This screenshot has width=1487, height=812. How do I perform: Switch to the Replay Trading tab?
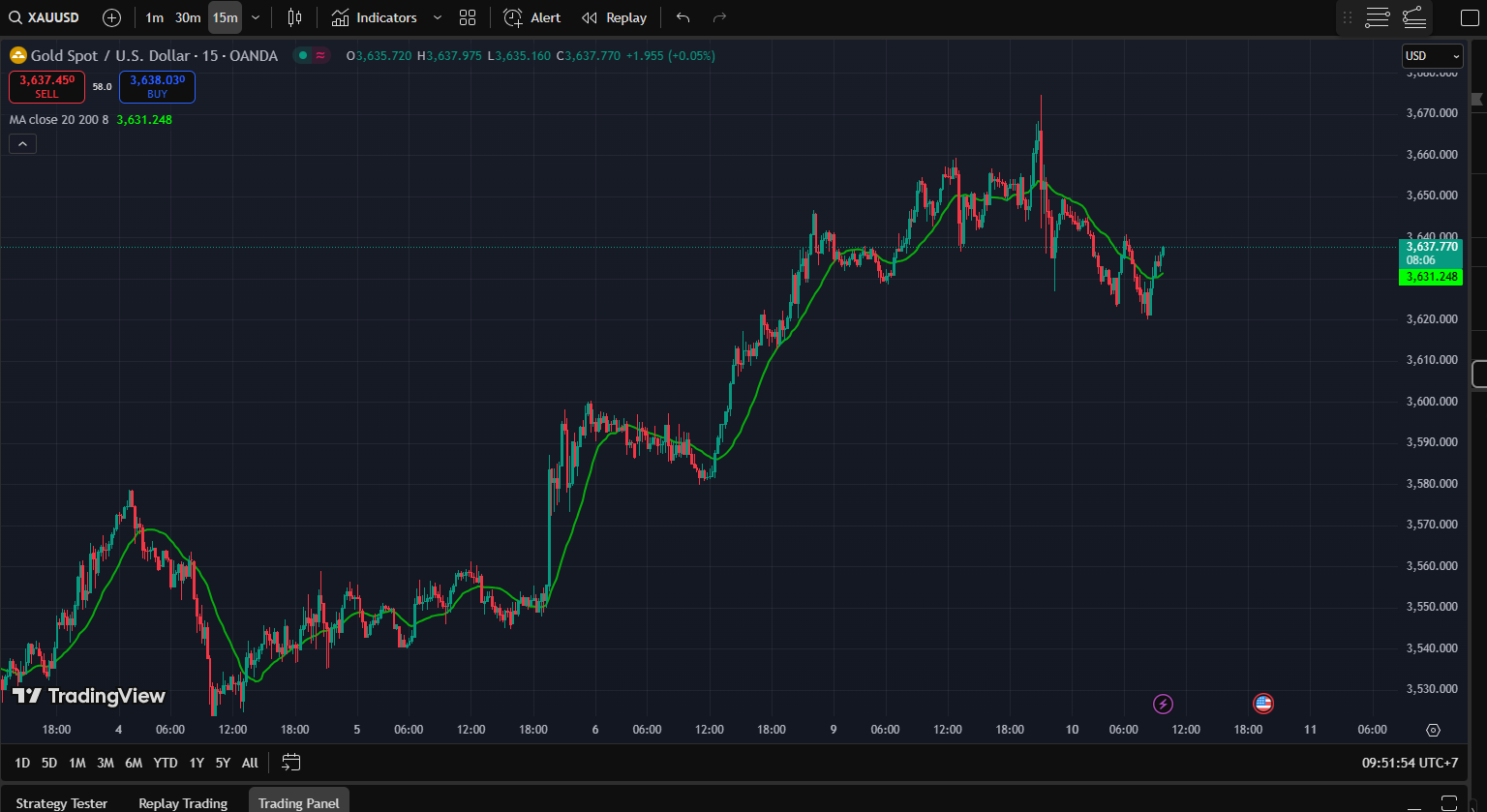(x=183, y=803)
